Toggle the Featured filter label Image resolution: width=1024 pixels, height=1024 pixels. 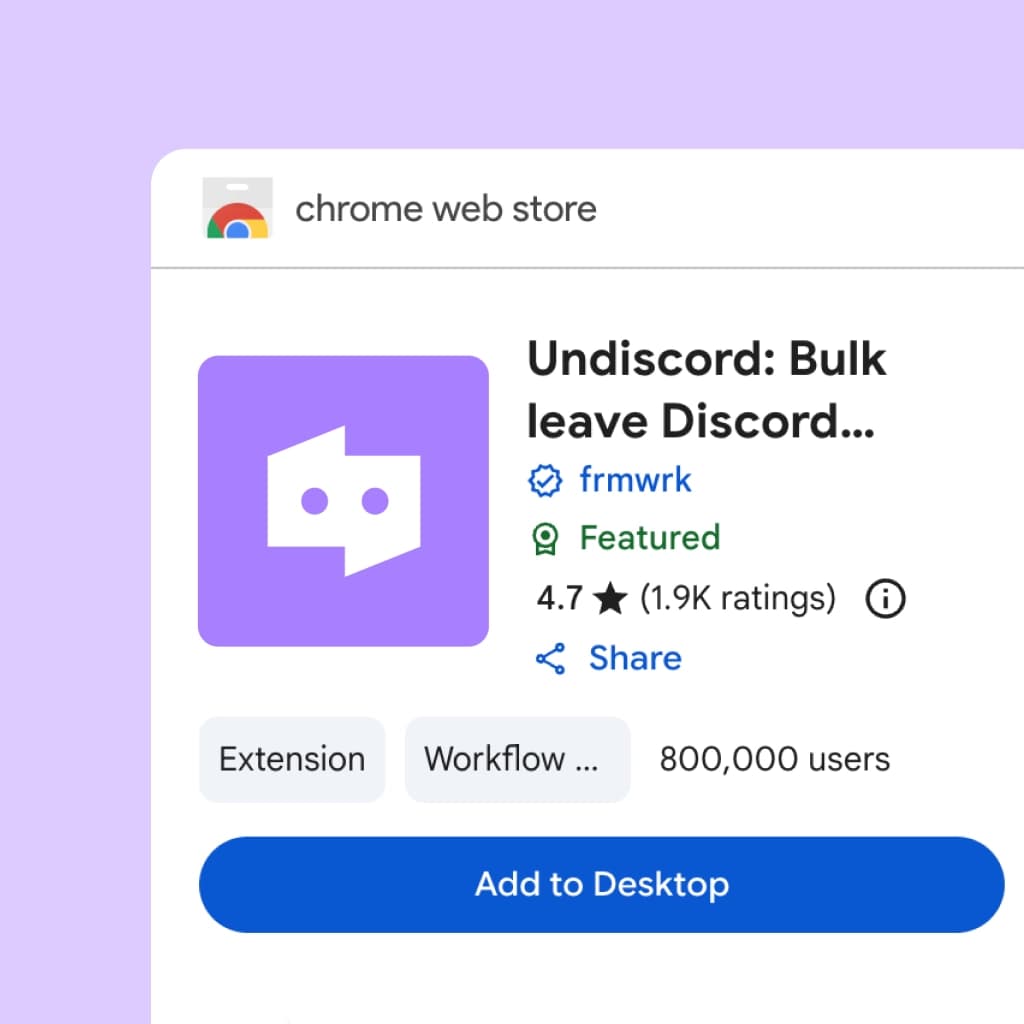coord(649,538)
